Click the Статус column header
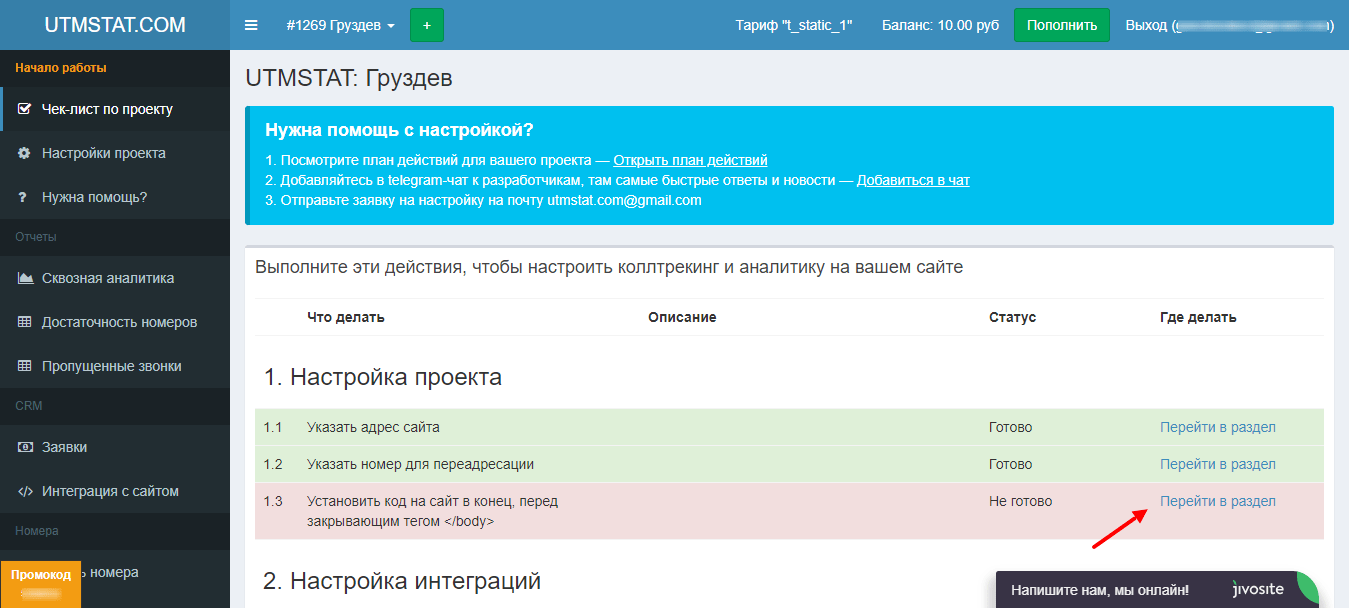The width and height of the screenshot is (1349, 608). (x=1012, y=317)
